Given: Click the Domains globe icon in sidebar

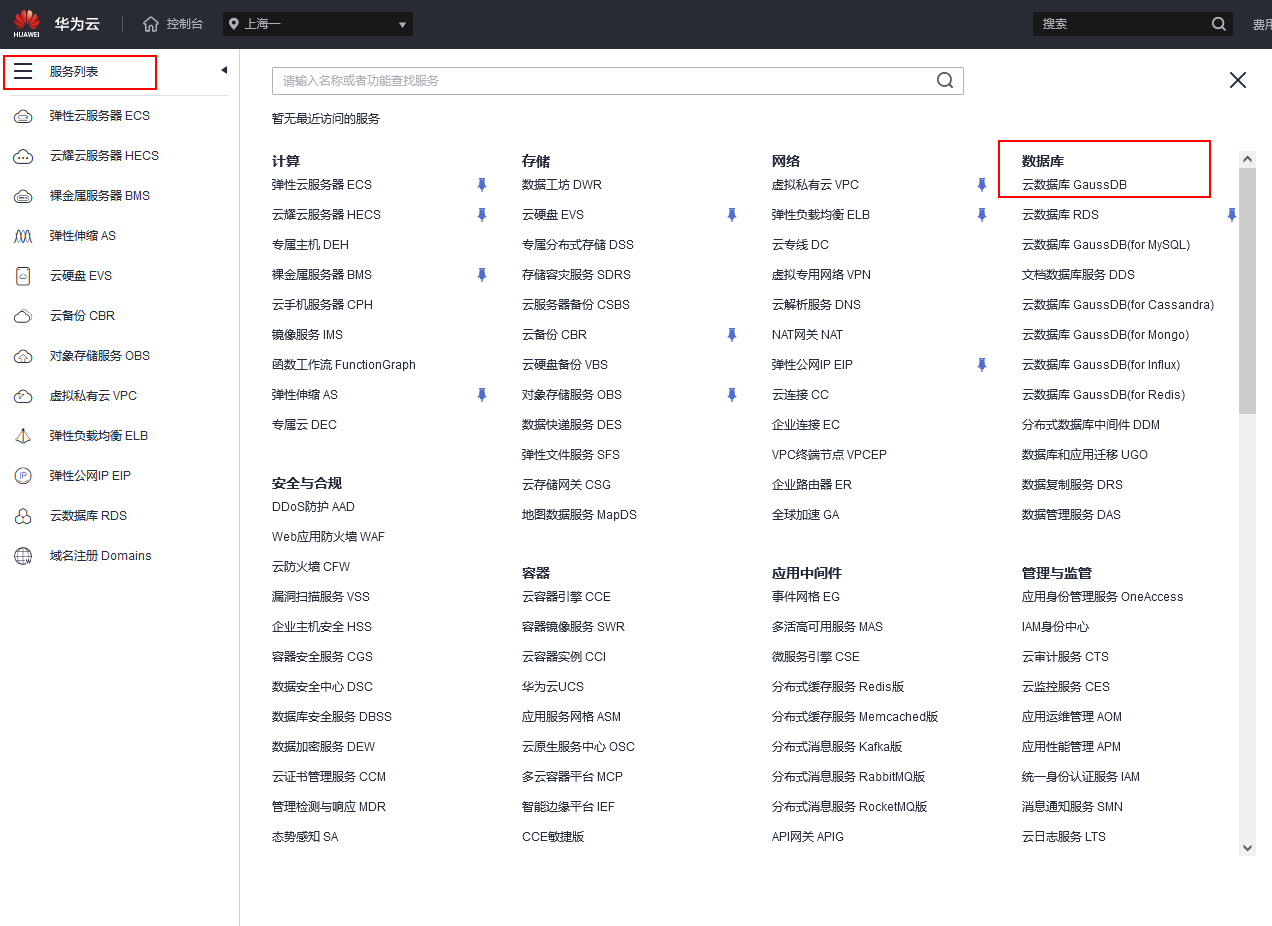Looking at the screenshot, I should 23,556.
